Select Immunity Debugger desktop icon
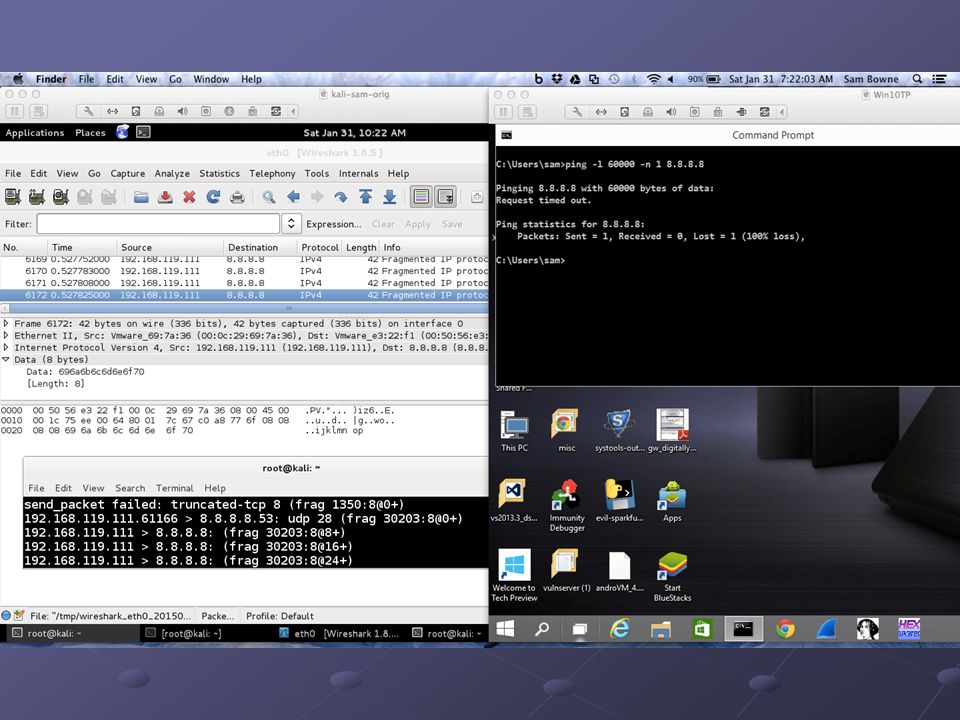 (x=567, y=504)
